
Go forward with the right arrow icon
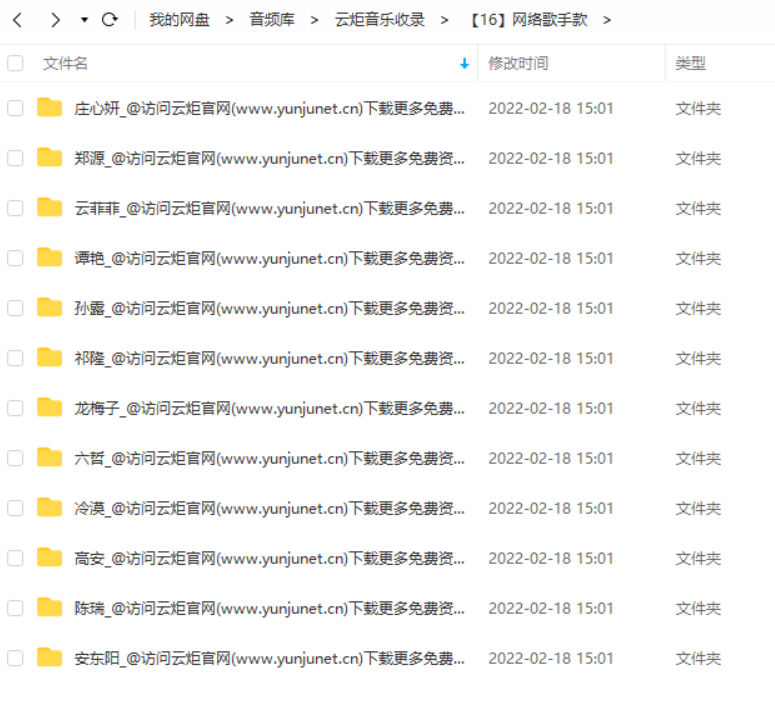pos(55,20)
